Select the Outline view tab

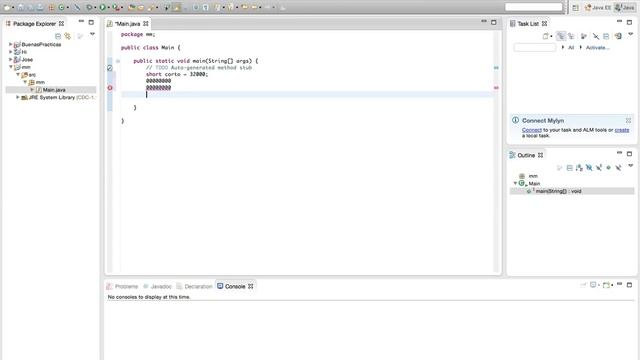[526, 155]
